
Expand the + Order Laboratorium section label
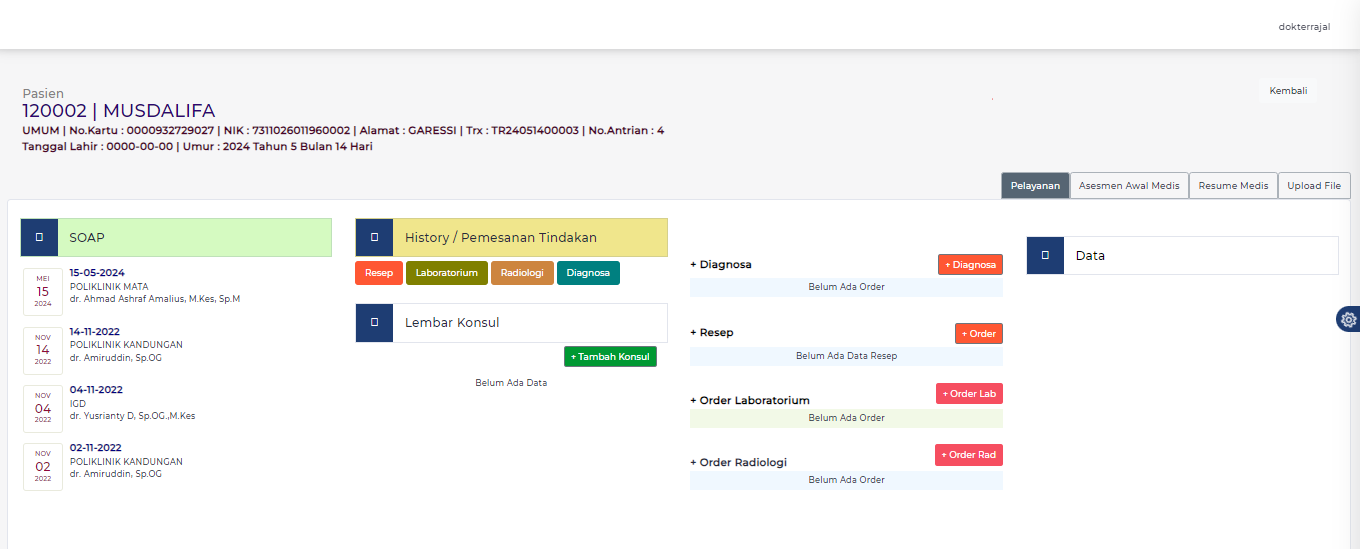point(749,400)
